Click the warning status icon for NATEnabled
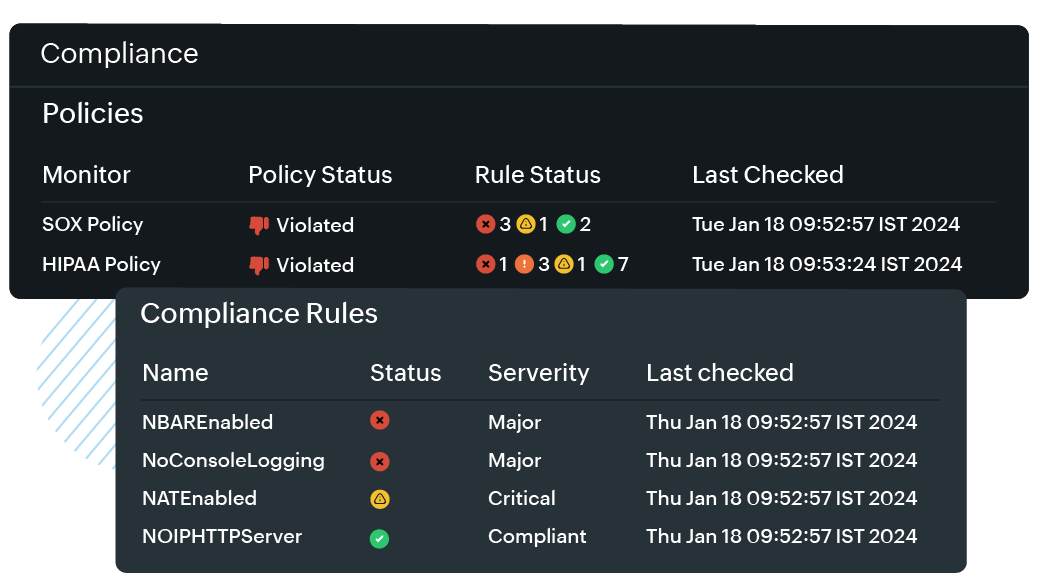 tap(379, 498)
